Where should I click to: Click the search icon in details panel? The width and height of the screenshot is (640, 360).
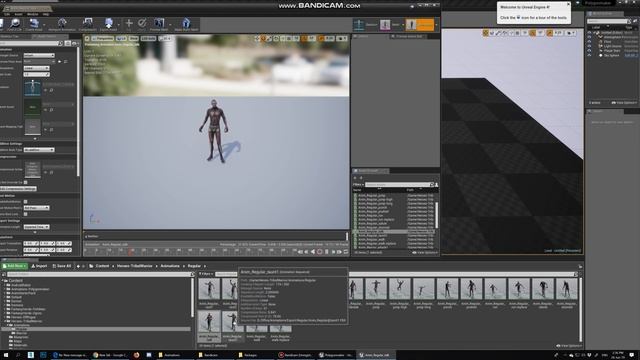click(60, 43)
